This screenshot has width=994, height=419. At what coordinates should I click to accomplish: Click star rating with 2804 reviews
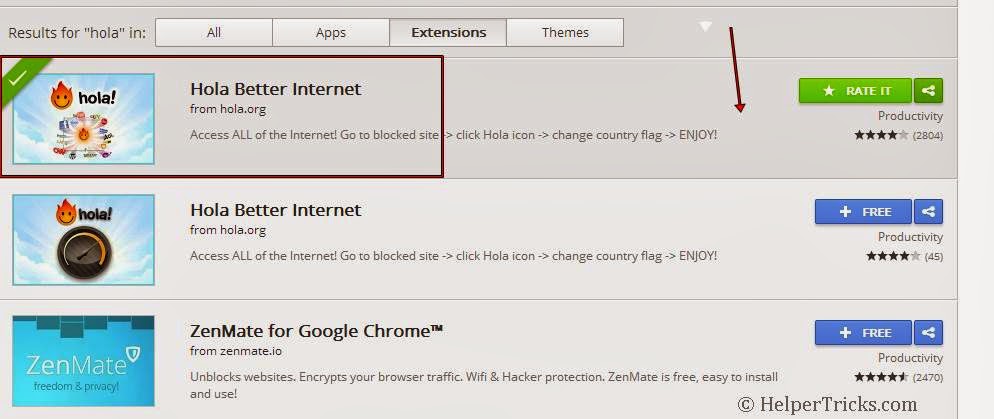pos(881,135)
